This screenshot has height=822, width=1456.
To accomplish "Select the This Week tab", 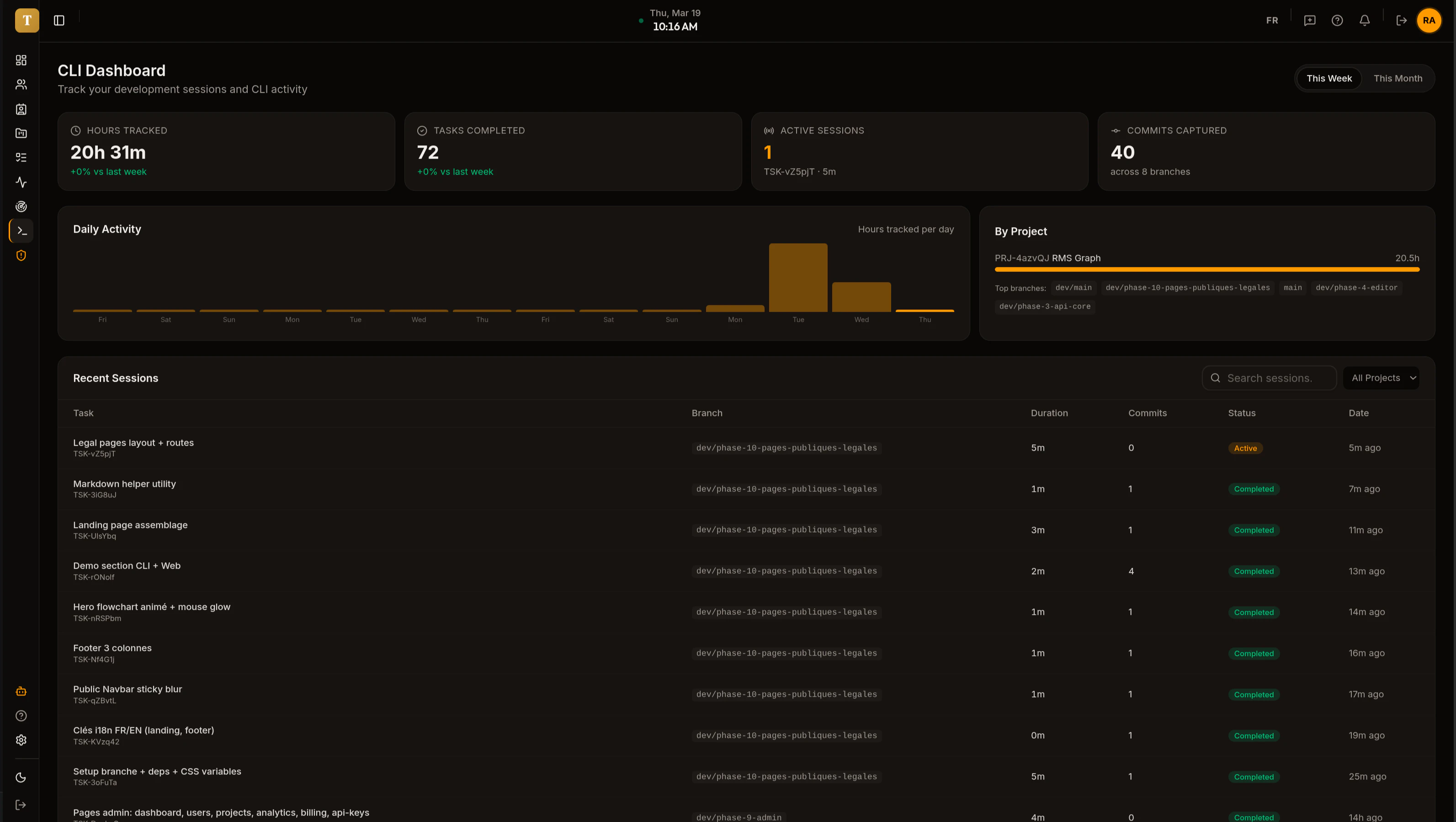I will [x=1329, y=79].
